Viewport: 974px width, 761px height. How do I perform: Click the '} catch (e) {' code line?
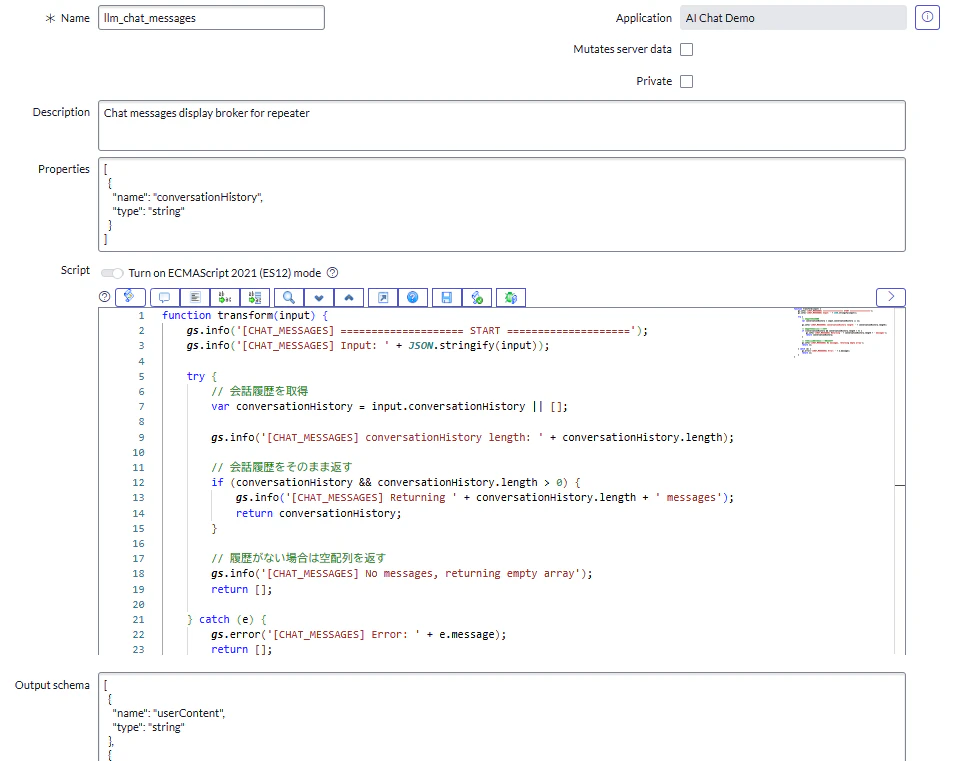point(227,619)
